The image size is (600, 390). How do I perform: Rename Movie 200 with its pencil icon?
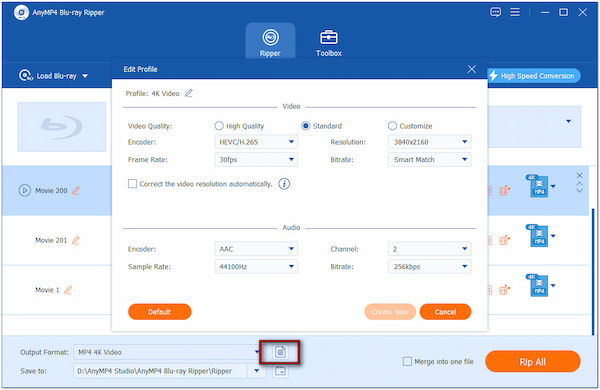[x=76, y=190]
